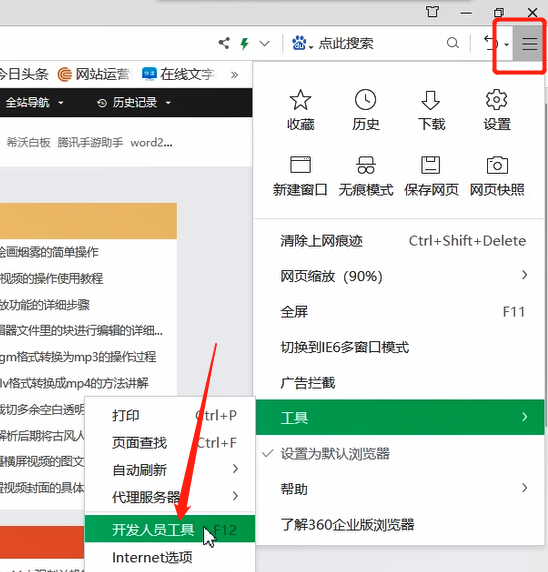The image size is (548, 572).
Task: Open 全站导航 site navigation dropdown
Action: [34, 103]
